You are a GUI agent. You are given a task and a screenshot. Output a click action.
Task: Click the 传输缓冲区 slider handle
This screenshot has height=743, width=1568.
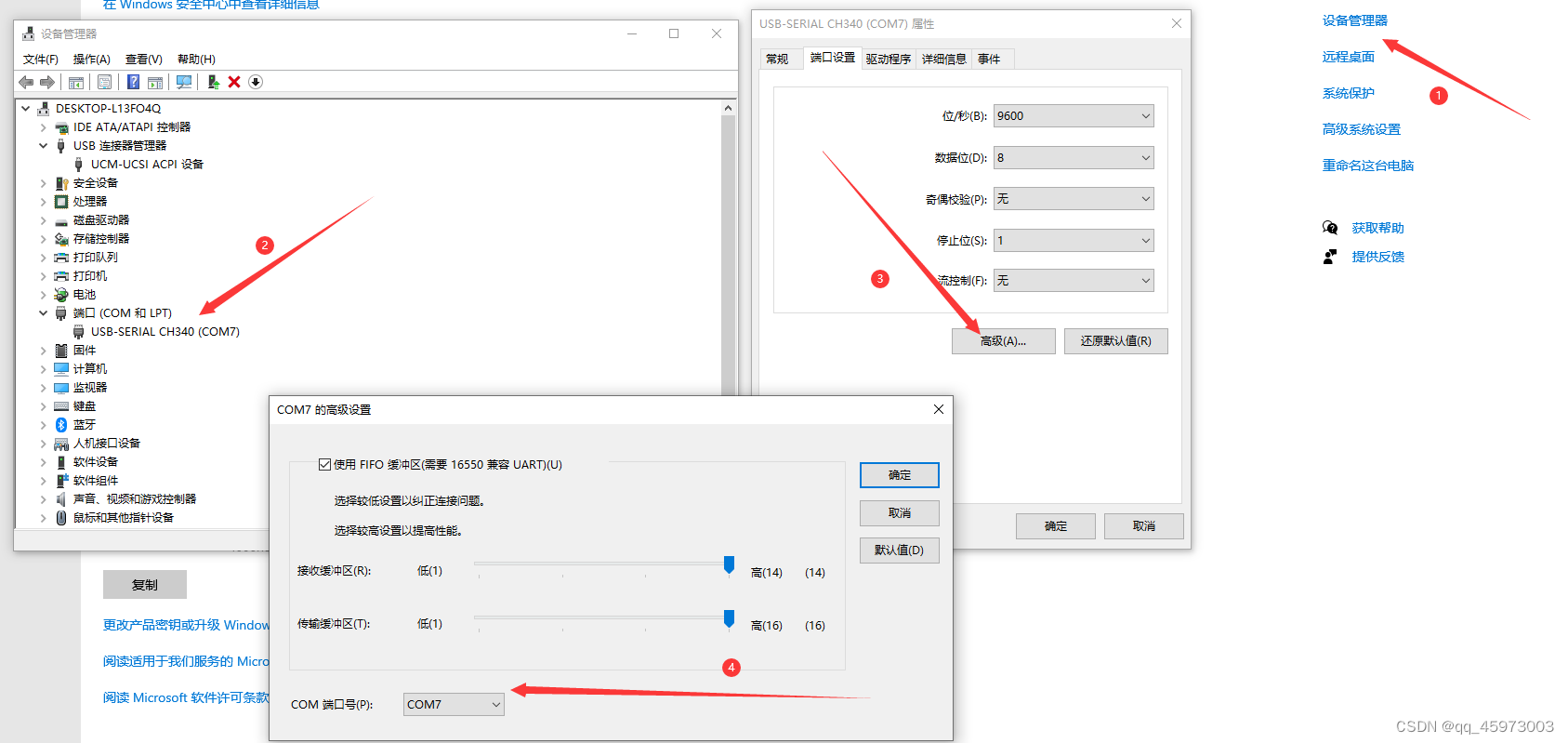point(729,618)
